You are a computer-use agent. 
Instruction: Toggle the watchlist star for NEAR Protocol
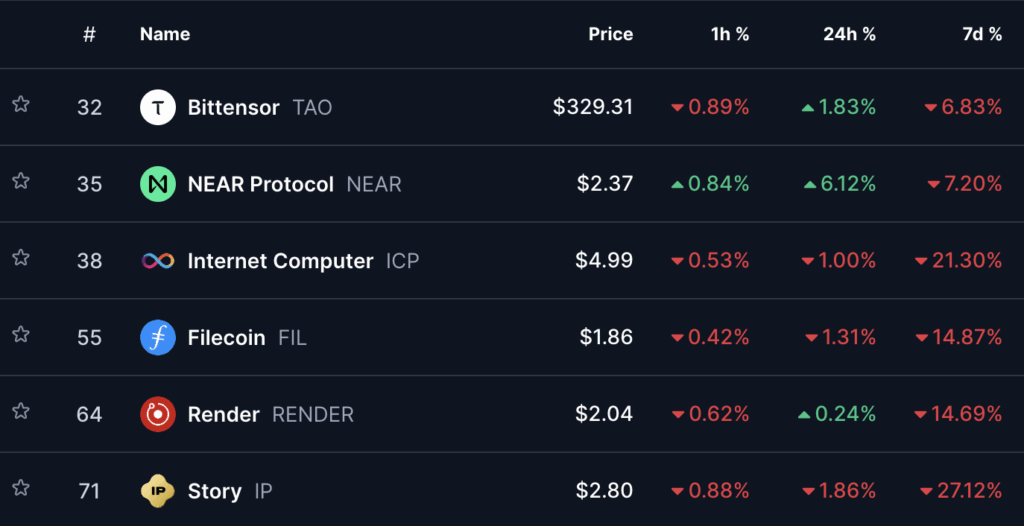(20, 181)
